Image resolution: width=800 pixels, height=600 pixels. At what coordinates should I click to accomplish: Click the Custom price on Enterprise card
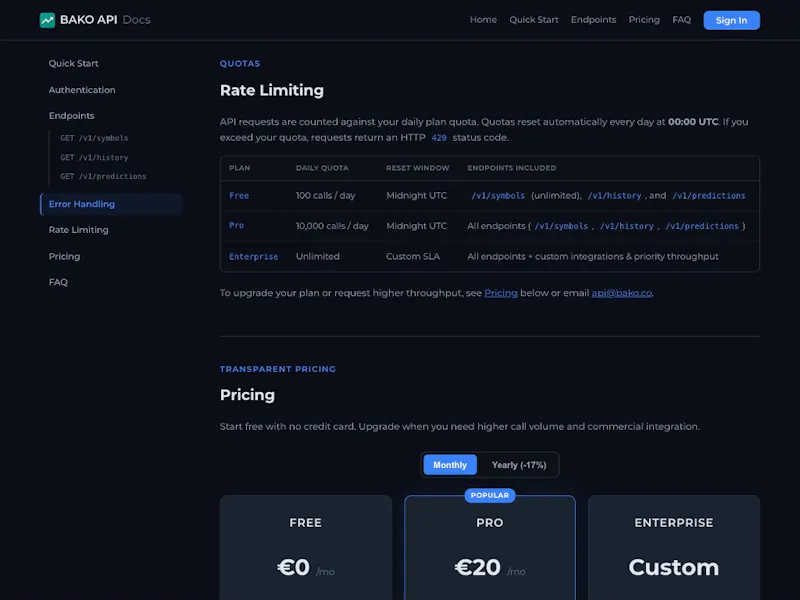[x=673, y=567]
